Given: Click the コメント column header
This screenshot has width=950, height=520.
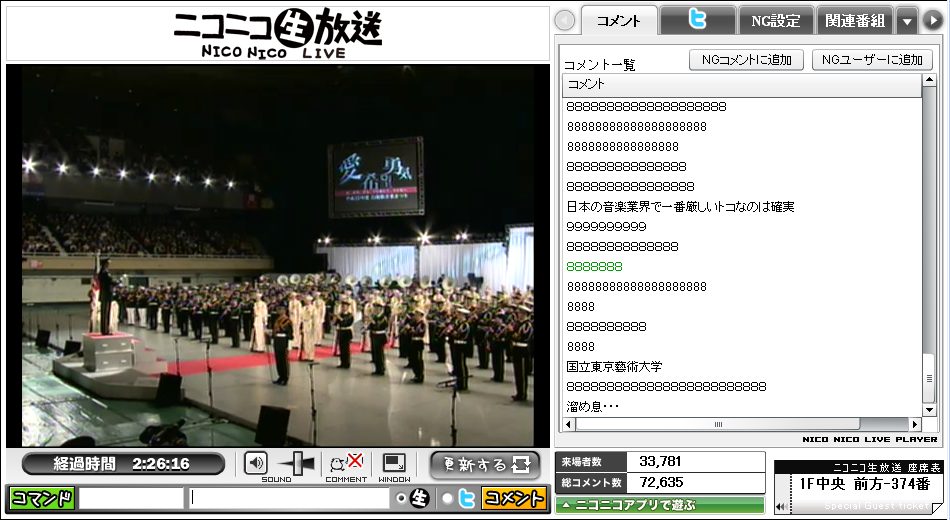Looking at the screenshot, I should [742, 85].
